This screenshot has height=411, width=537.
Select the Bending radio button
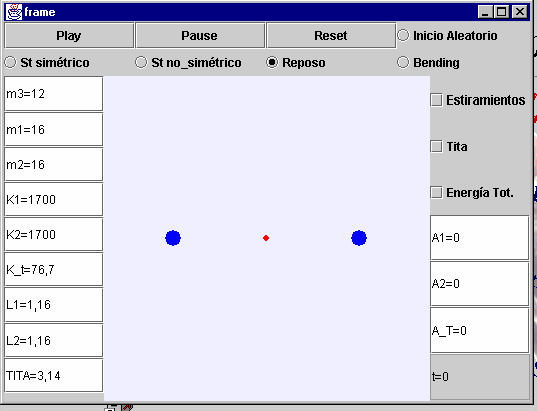tap(403, 62)
